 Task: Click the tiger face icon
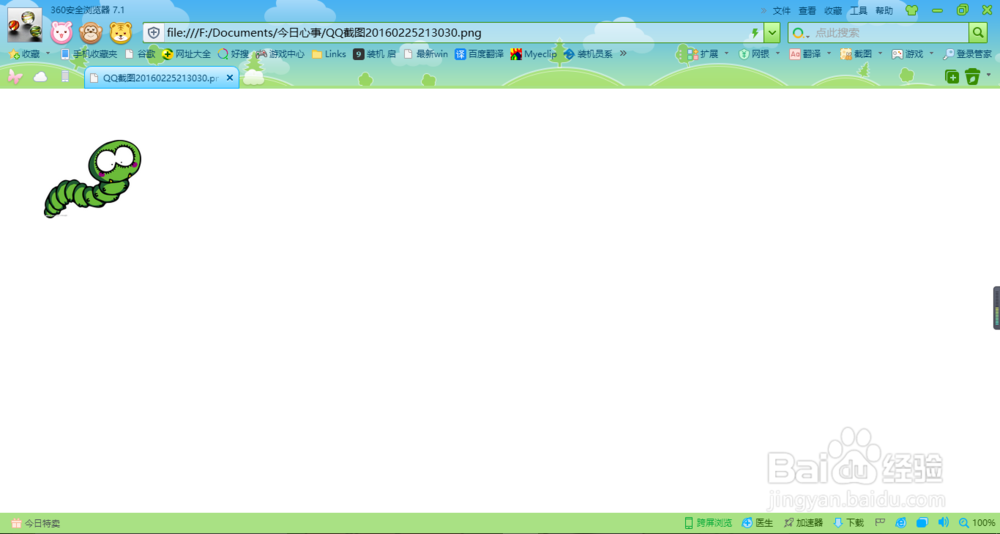pyautogui.click(x=121, y=33)
